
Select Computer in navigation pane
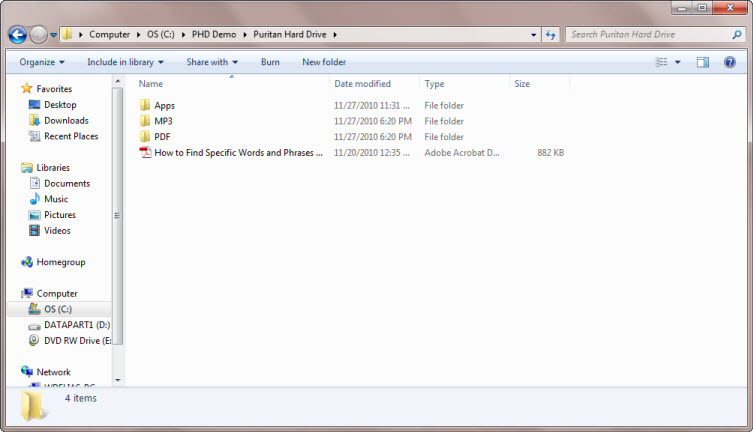[57, 293]
